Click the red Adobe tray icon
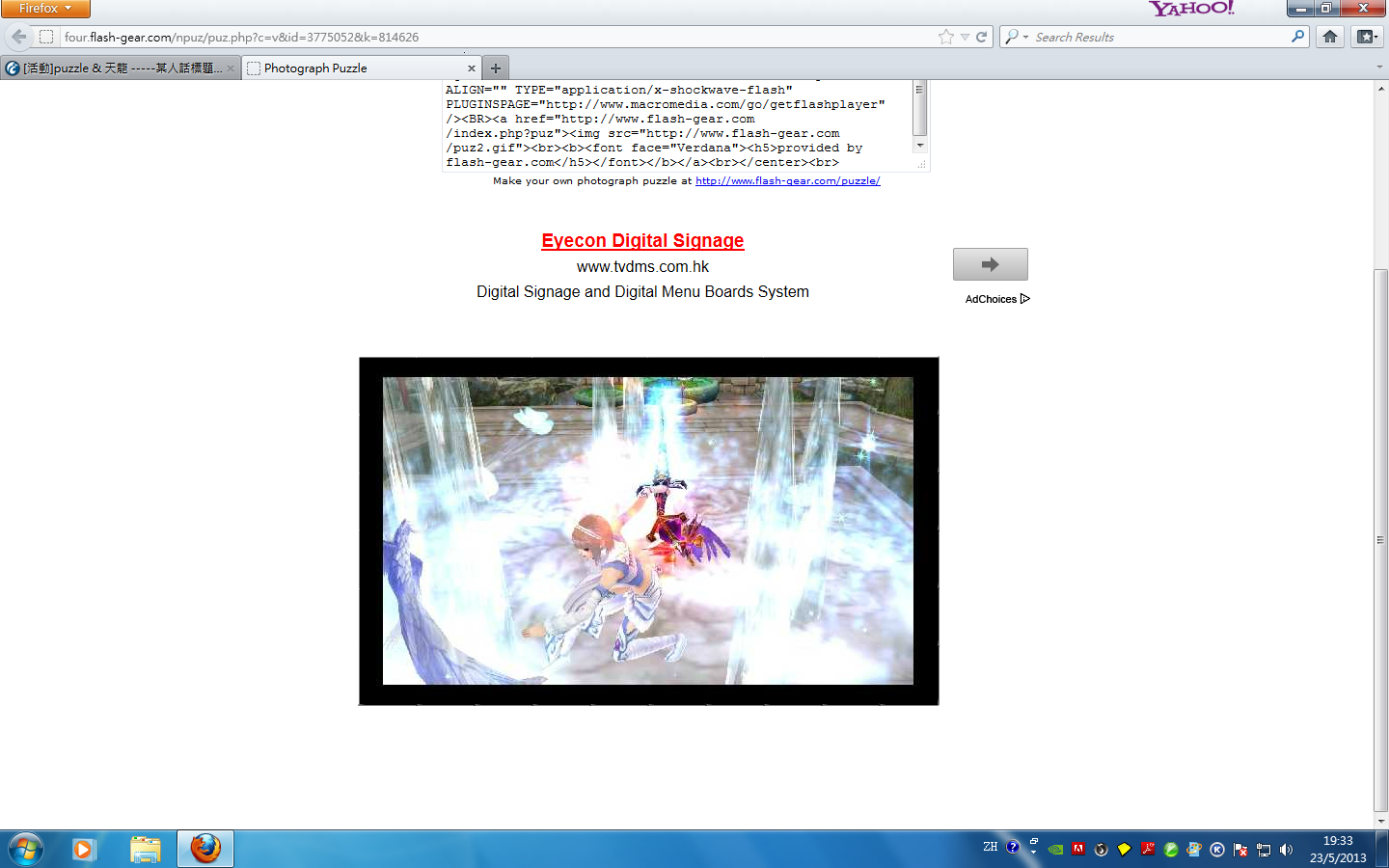Image resolution: width=1389 pixels, height=868 pixels. coord(1078,850)
